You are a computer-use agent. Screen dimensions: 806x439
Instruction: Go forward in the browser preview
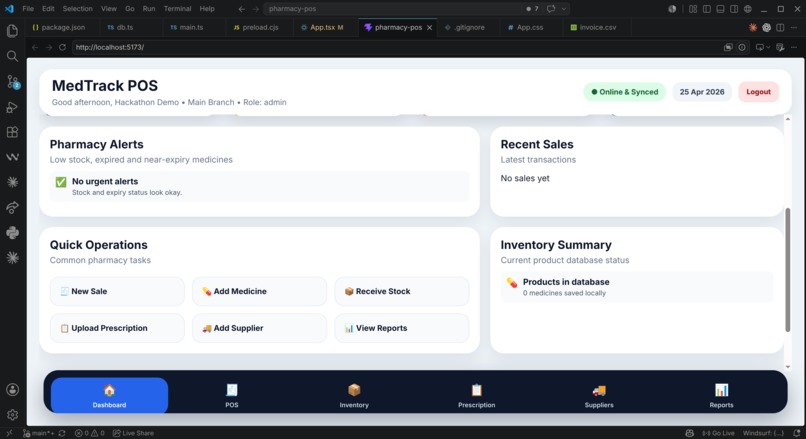tap(49, 47)
